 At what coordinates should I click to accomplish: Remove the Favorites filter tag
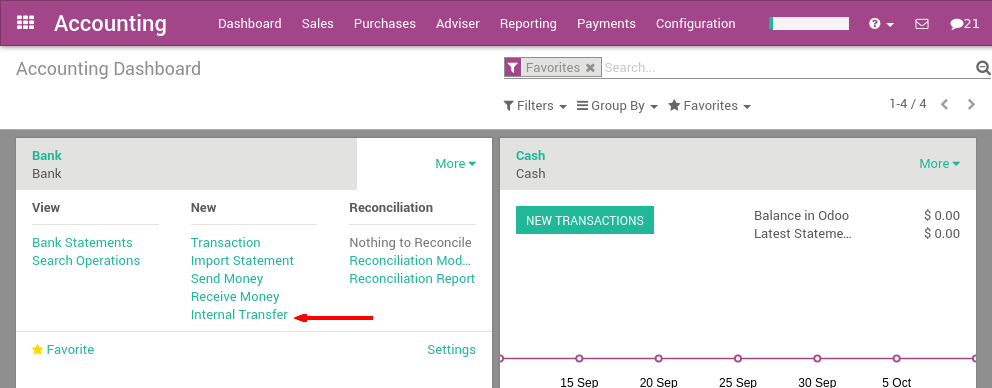click(x=590, y=68)
